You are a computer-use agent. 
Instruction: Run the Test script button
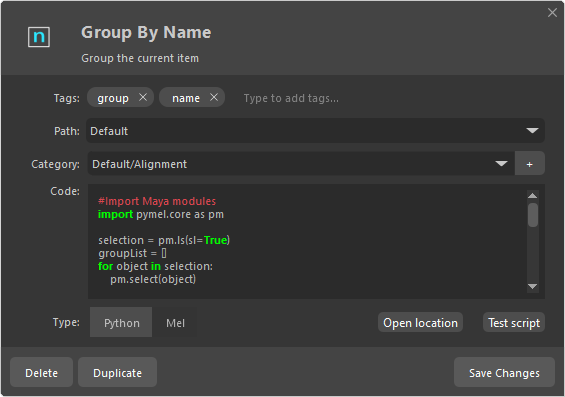(x=514, y=322)
